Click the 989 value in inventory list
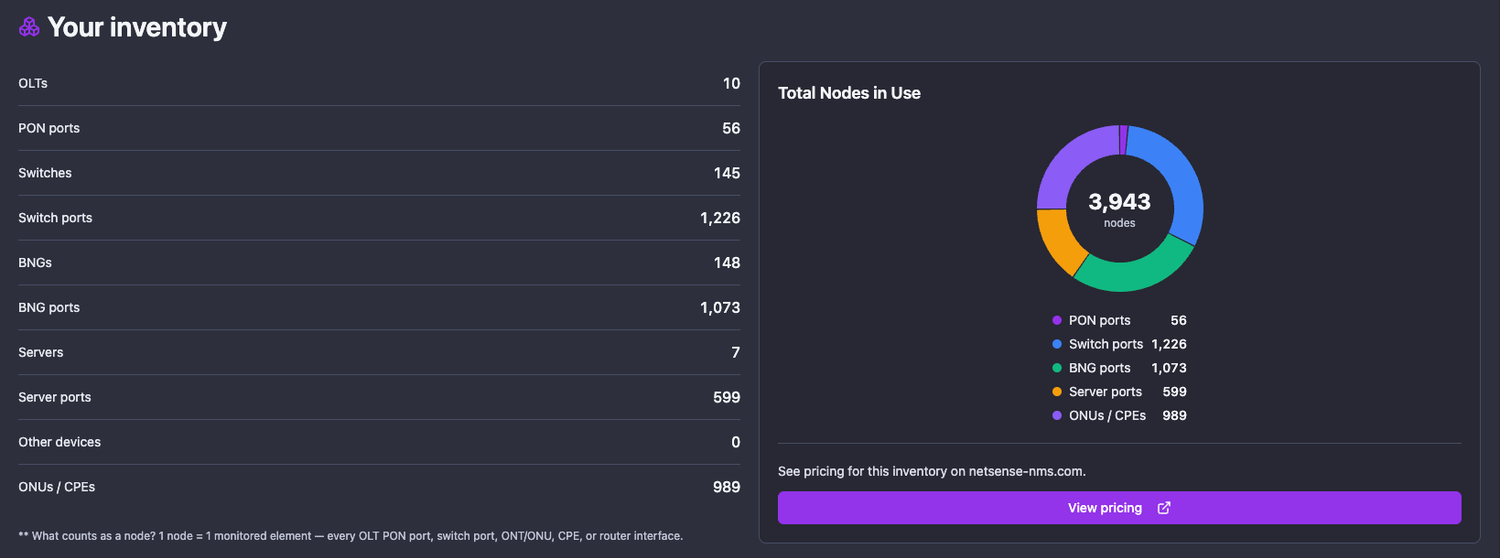The width and height of the screenshot is (1500, 558). (x=727, y=487)
